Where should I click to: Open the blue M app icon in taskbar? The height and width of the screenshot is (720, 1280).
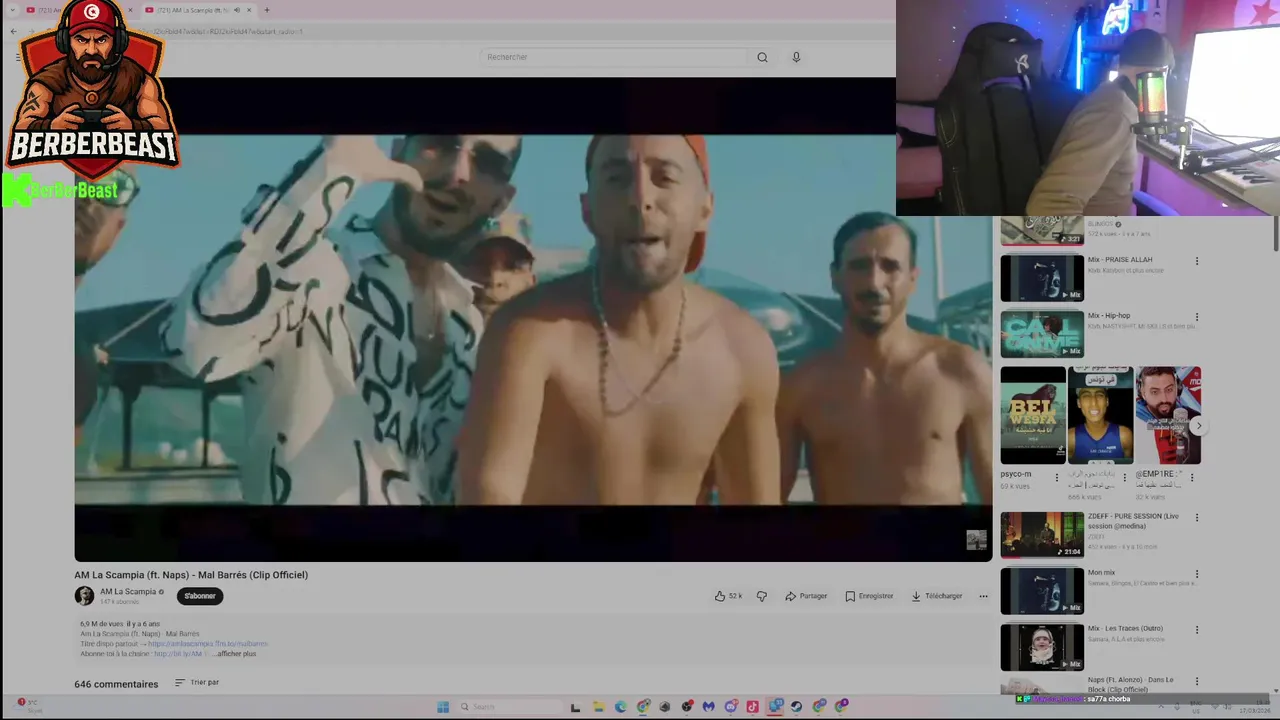(709, 707)
